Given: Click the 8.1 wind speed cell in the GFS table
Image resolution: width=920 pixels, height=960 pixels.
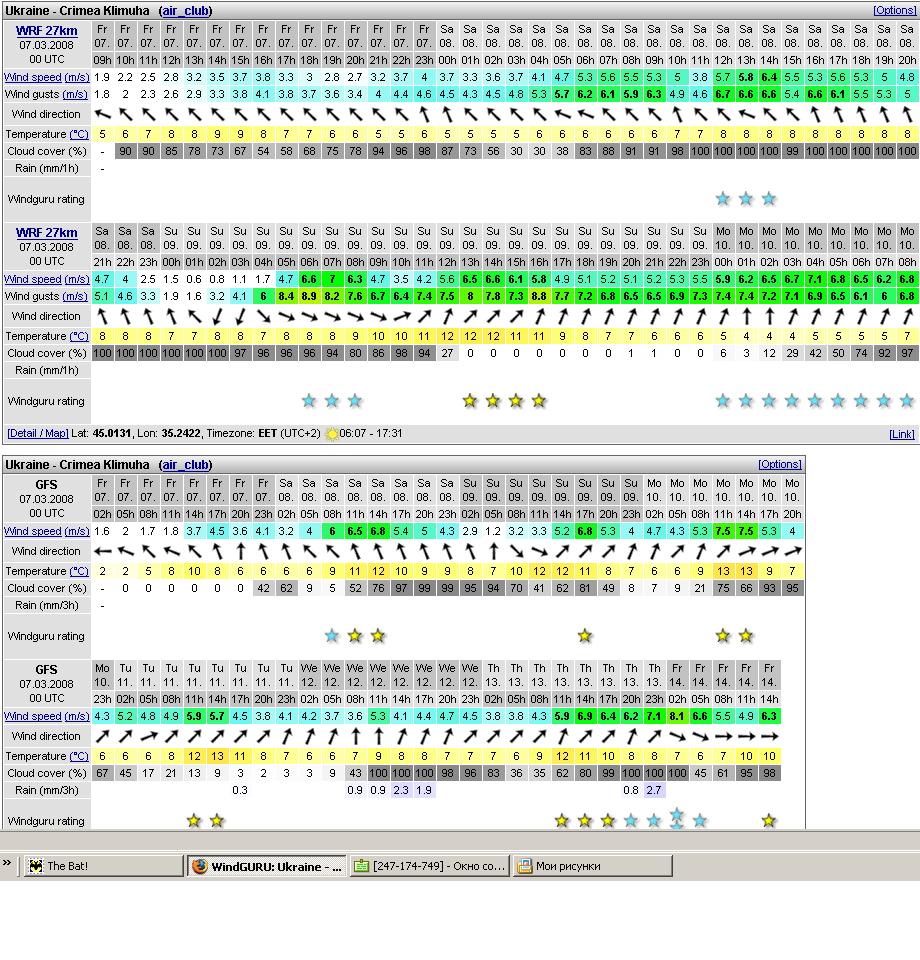Looking at the screenshot, I should 677,716.
